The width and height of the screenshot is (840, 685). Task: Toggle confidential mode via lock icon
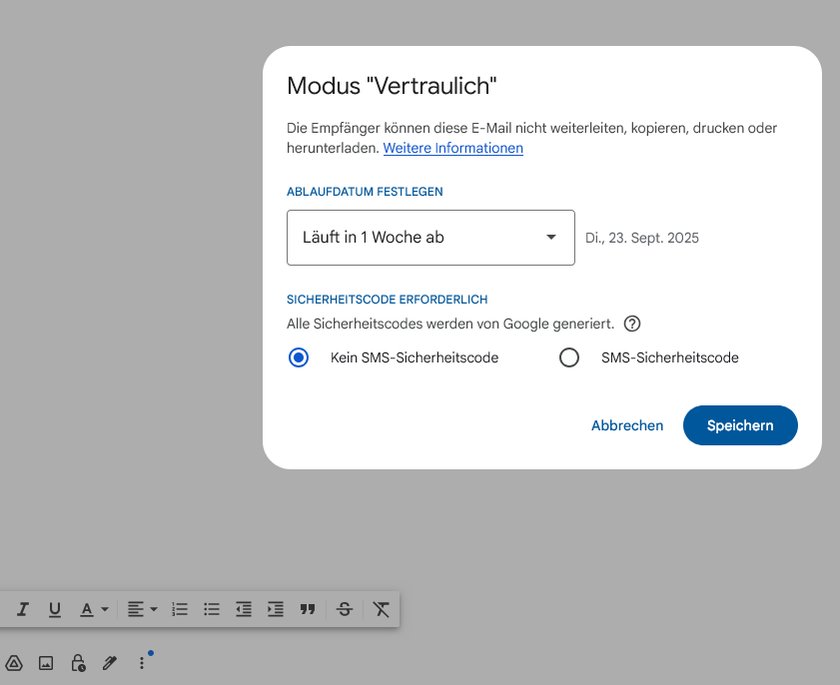pos(78,662)
